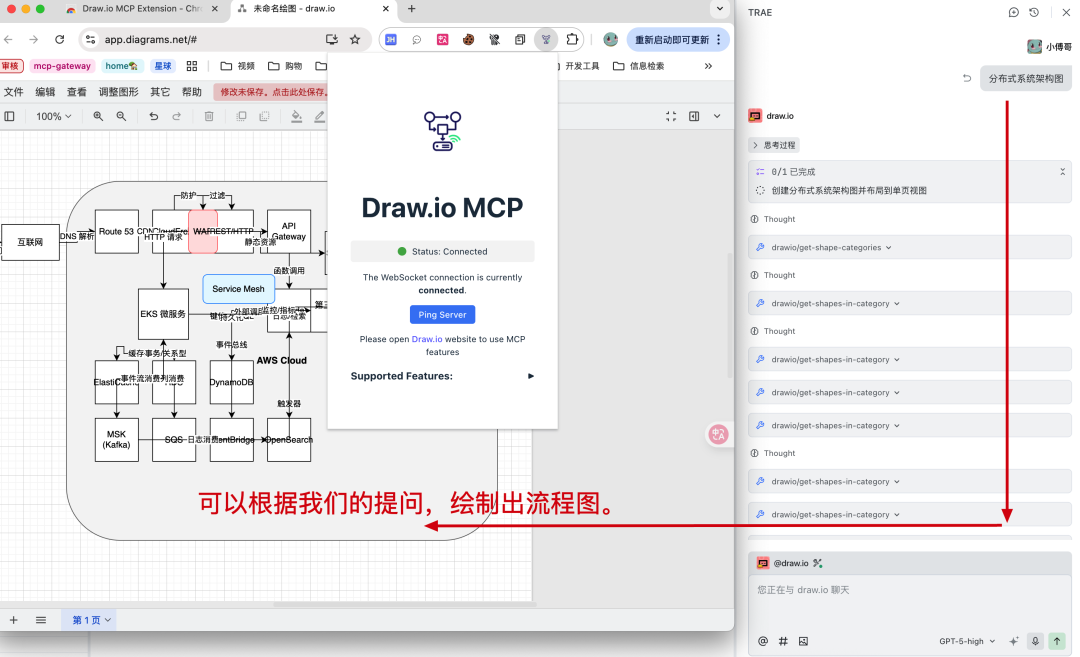
Task: Click the delete icon in the drawio toolbar
Action: coord(207,116)
